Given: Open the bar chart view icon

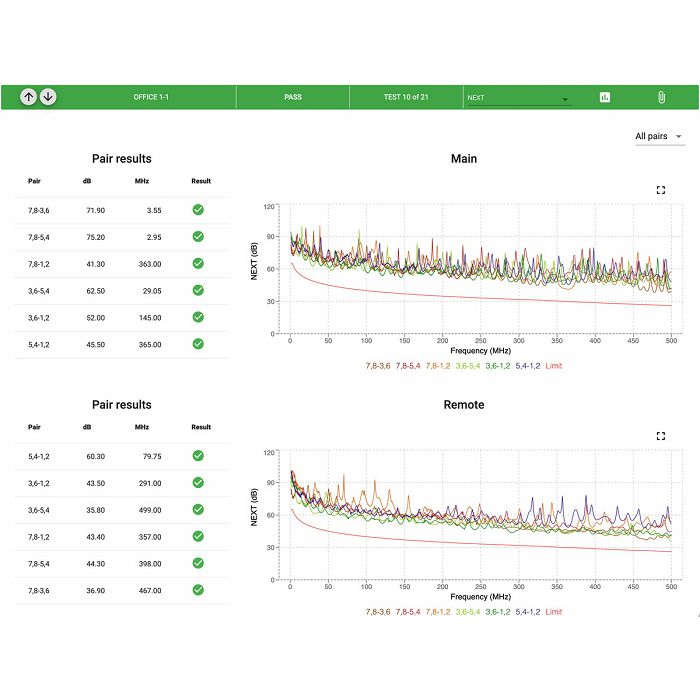Looking at the screenshot, I should pyautogui.click(x=605, y=97).
